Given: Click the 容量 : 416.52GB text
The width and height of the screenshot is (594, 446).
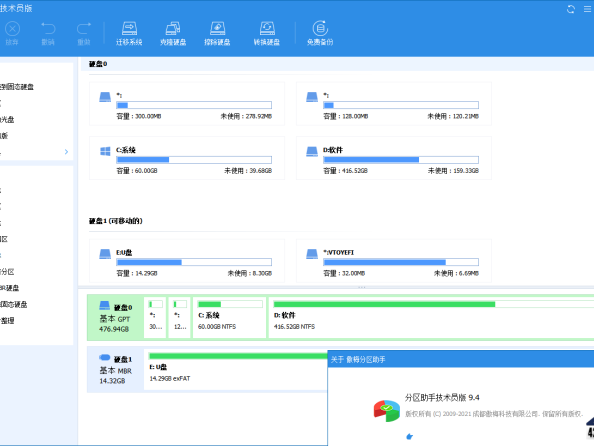Looking at the screenshot, I should point(345,171).
